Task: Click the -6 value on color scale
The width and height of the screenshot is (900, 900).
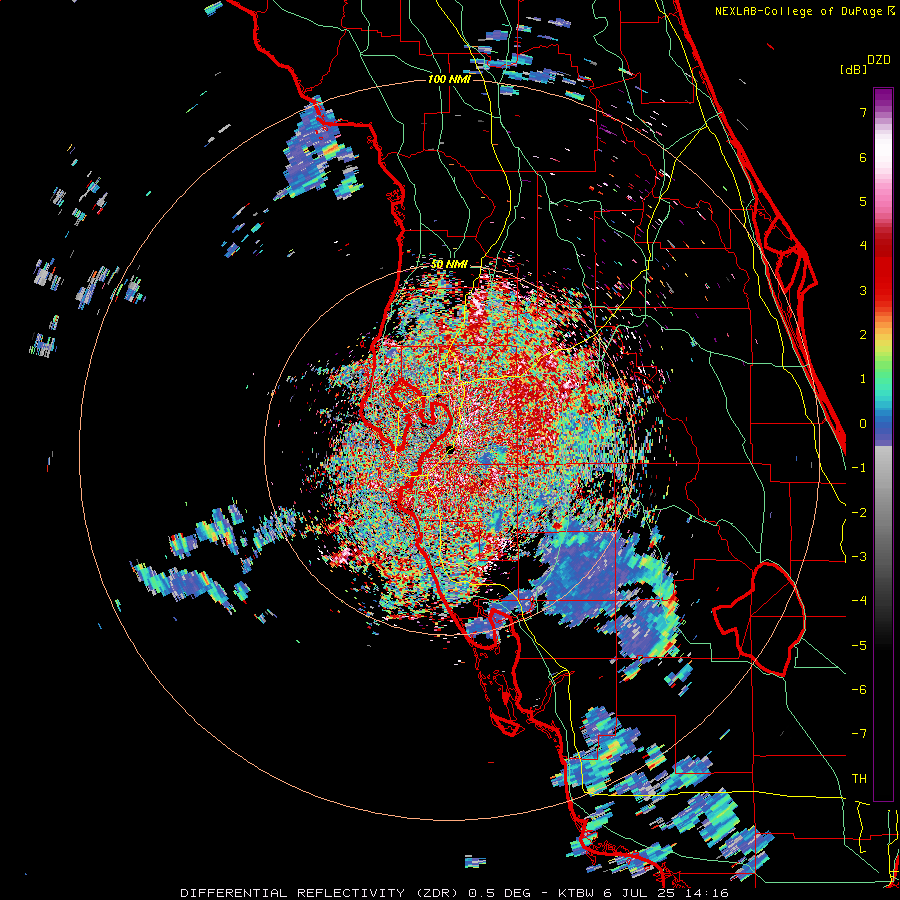Action: coord(859,690)
